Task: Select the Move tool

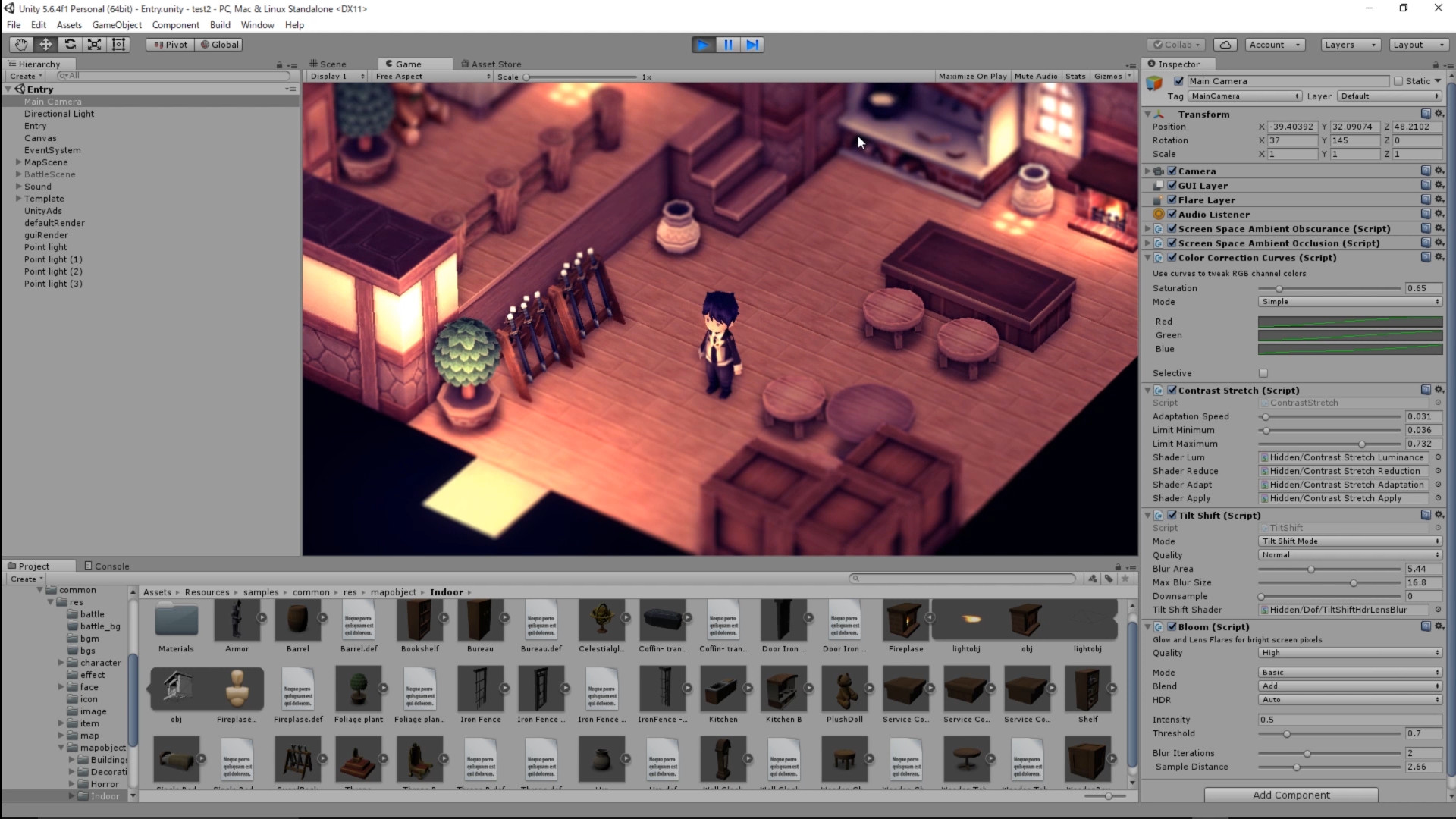Action: coord(45,45)
